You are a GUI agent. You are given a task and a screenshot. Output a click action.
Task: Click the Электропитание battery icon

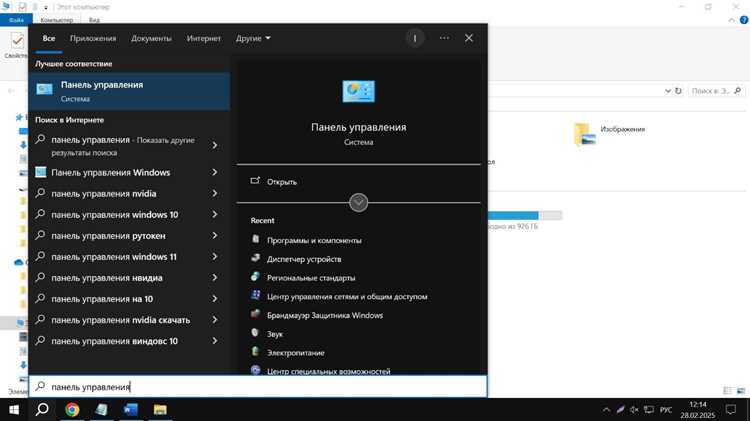tap(255, 352)
